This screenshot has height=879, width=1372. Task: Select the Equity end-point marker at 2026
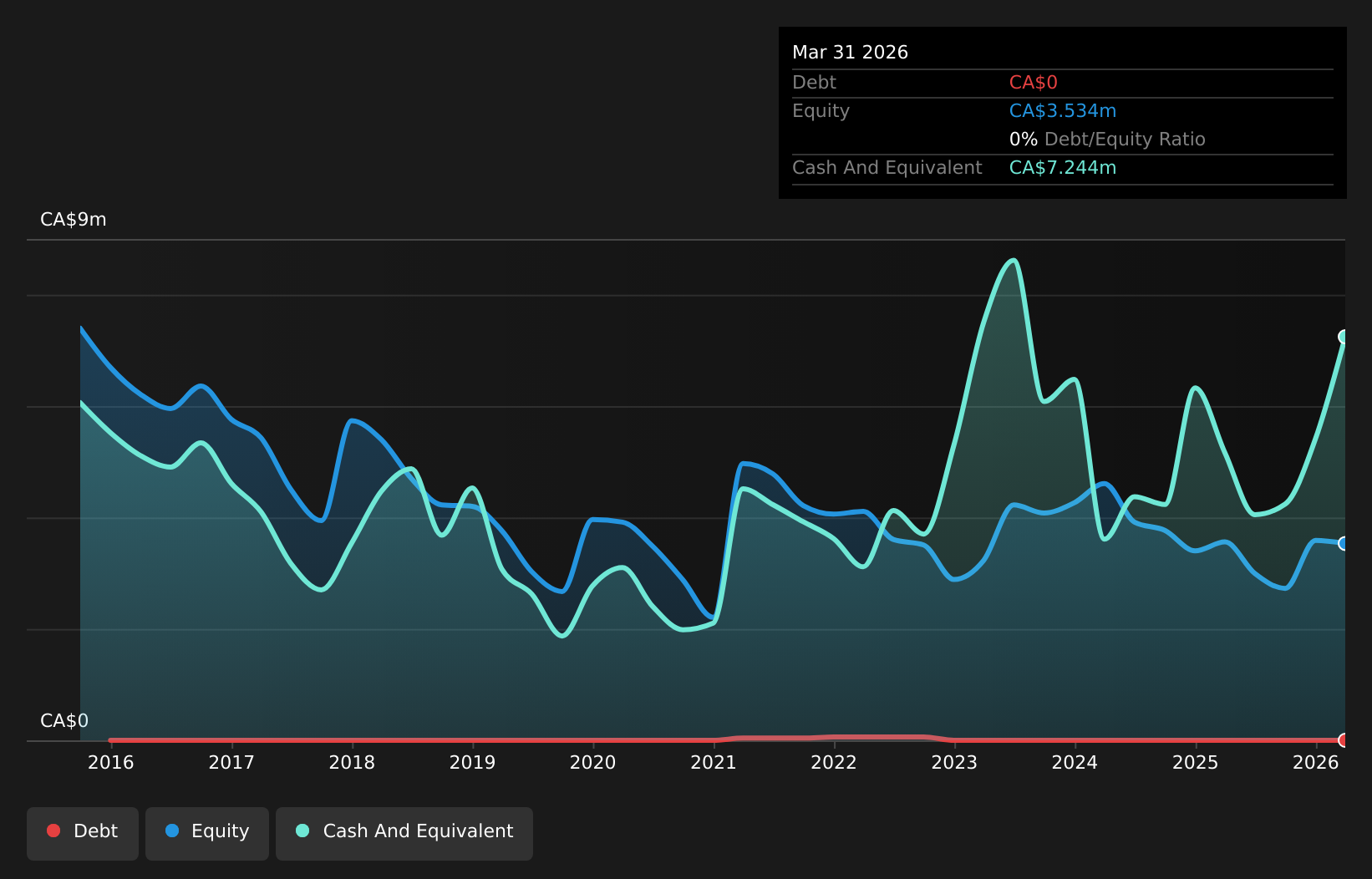pos(1344,543)
